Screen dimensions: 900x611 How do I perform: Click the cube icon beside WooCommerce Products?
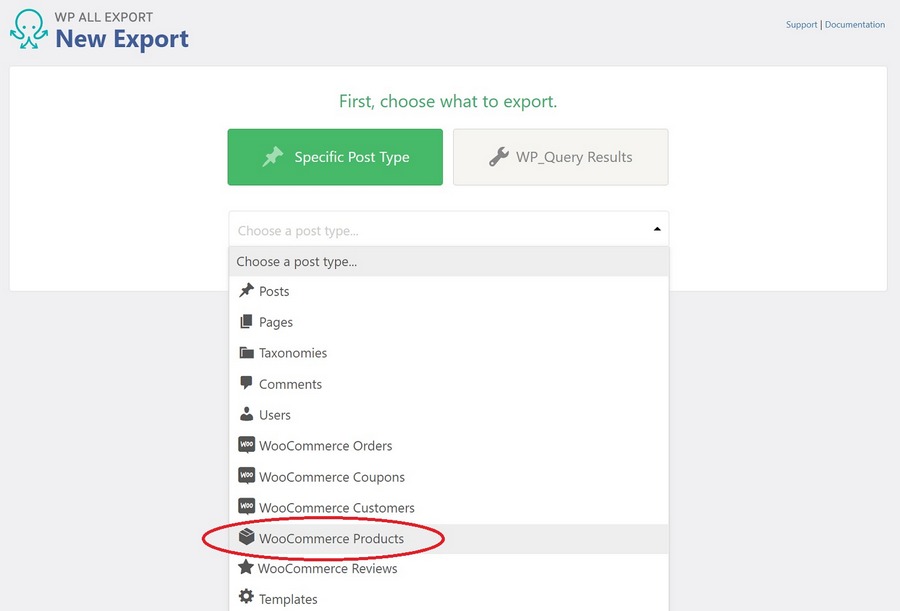point(246,538)
